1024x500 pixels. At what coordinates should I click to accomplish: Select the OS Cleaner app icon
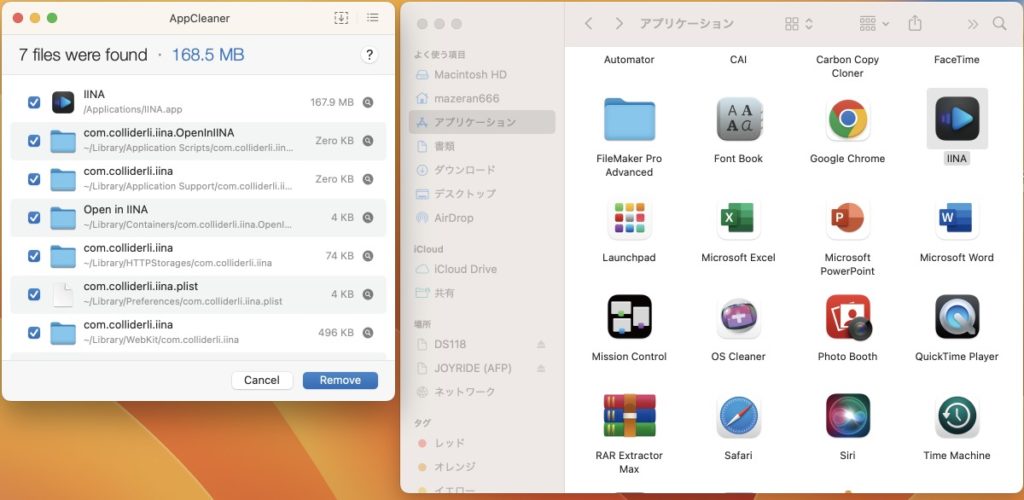coord(739,317)
